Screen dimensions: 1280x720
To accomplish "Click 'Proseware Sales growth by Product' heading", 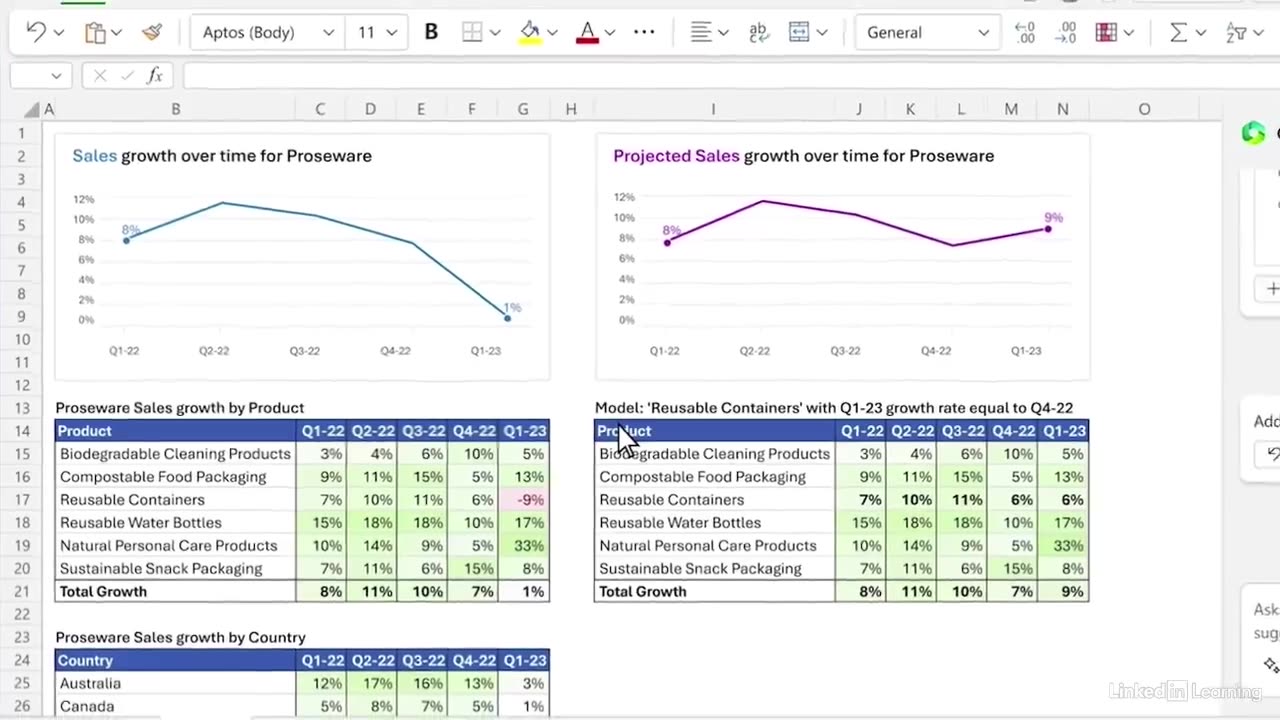I will pos(180,408).
